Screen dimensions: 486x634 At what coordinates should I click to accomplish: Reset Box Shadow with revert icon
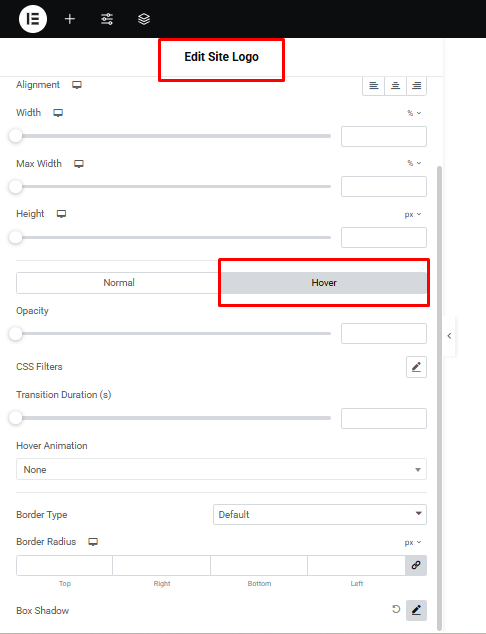click(x=396, y=609)
